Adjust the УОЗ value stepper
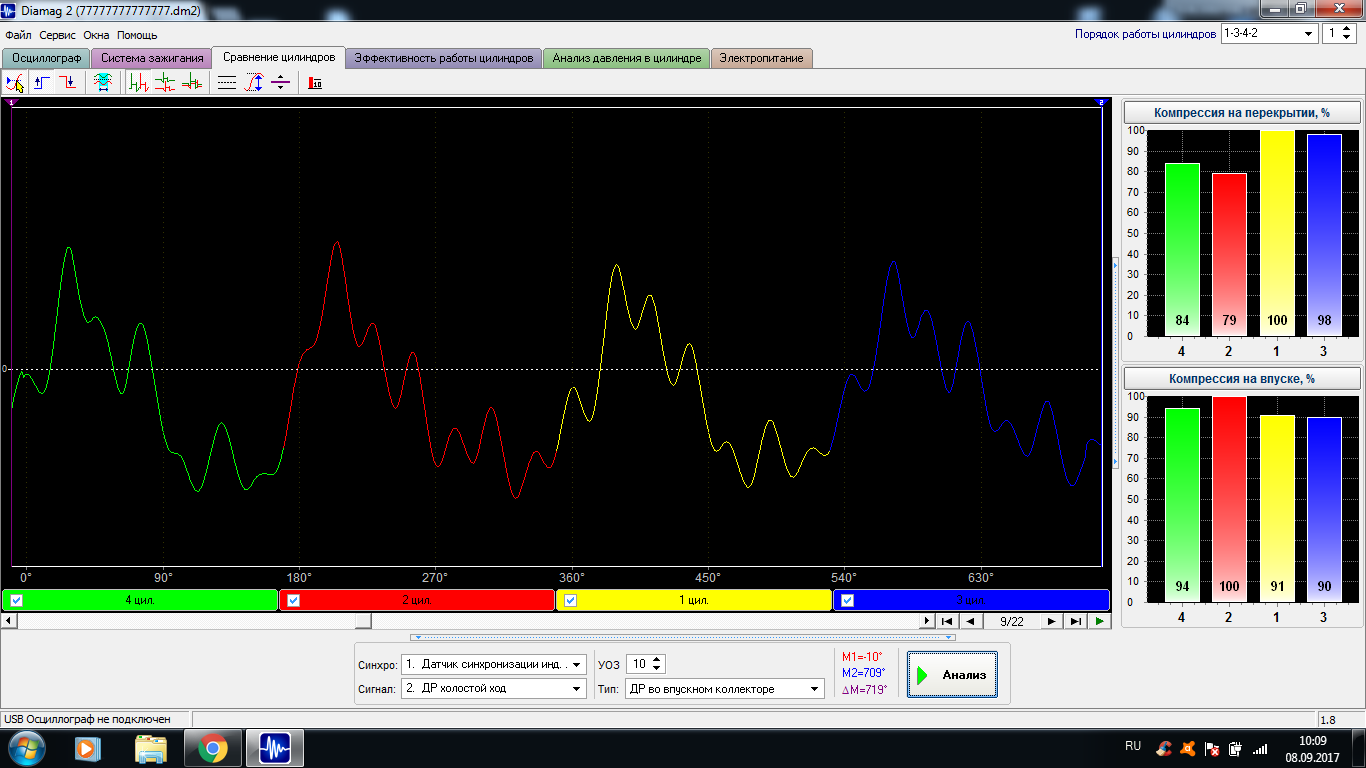This screenshot has width=1366, height=768. pyautogui.click(x=657, y=664)
